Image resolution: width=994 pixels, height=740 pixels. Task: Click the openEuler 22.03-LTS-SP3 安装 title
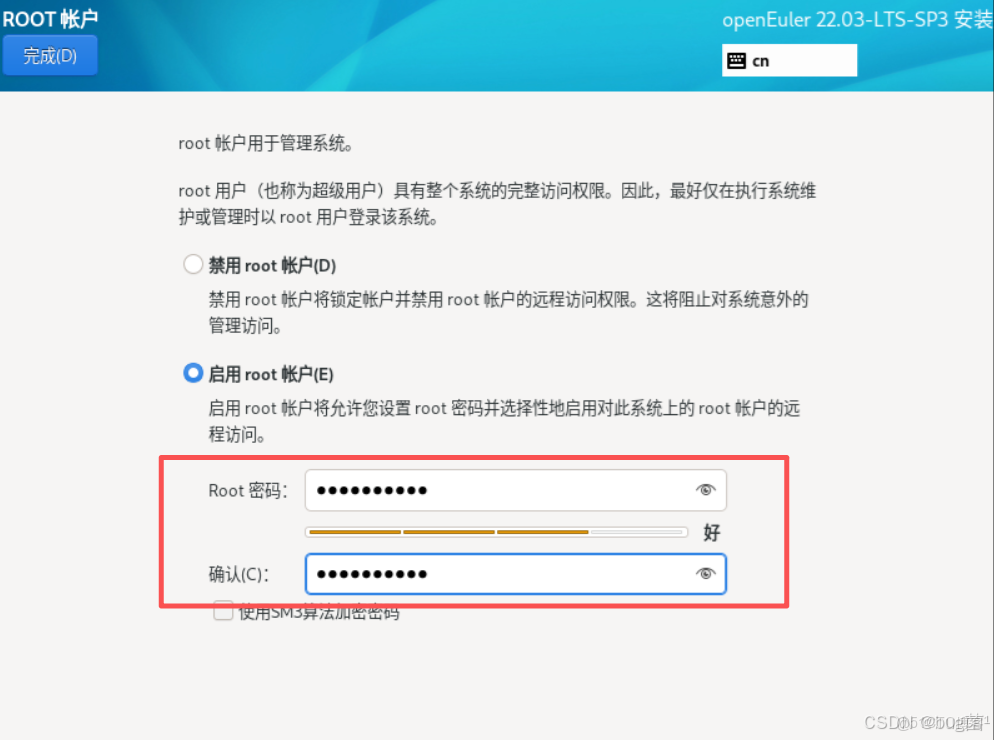click(x=857, y=20)
